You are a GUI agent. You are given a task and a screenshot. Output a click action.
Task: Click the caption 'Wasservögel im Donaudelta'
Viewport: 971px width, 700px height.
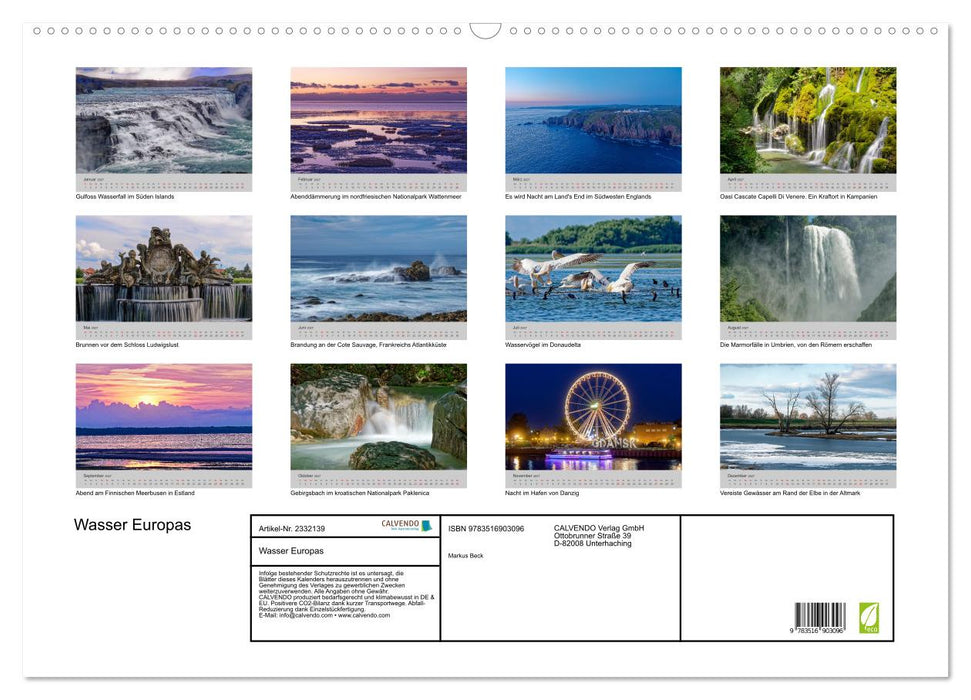coord(543,344)
